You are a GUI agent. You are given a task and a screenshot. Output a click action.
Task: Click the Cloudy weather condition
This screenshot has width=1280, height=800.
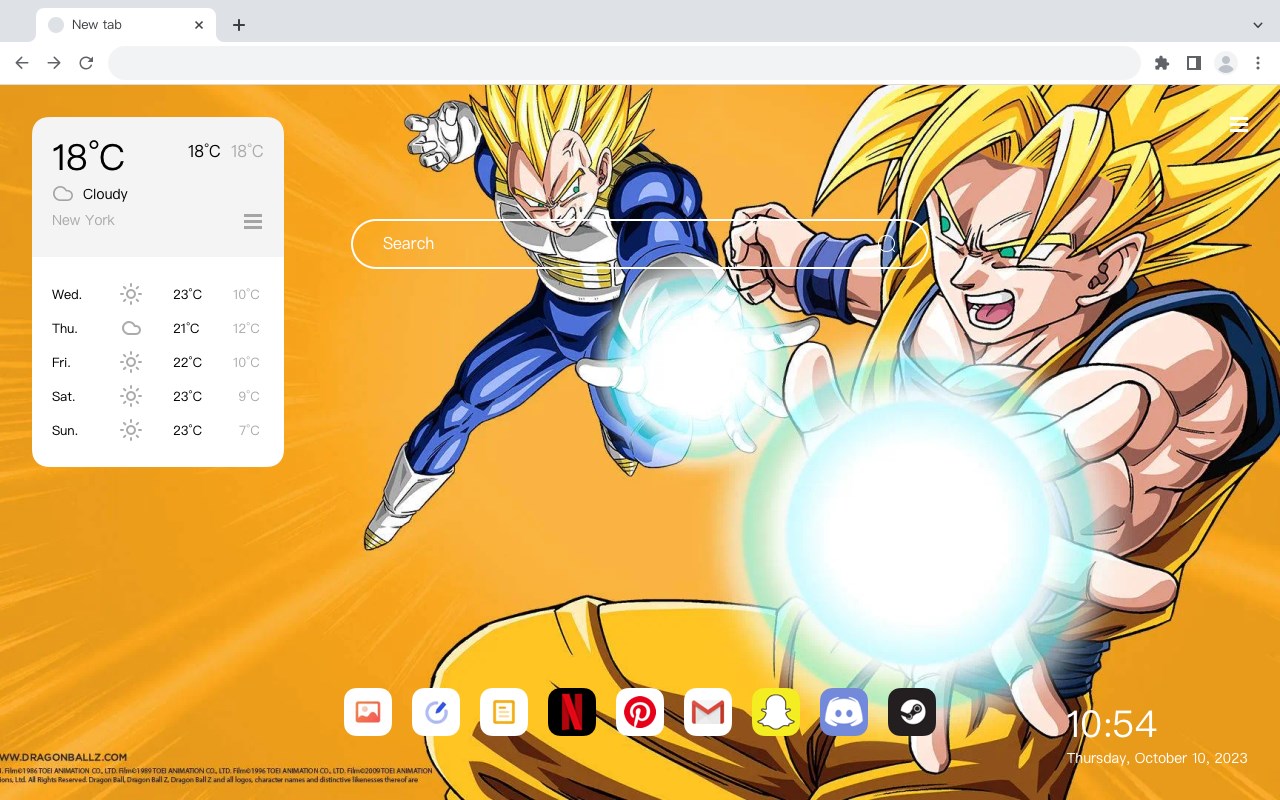point(105,194)
